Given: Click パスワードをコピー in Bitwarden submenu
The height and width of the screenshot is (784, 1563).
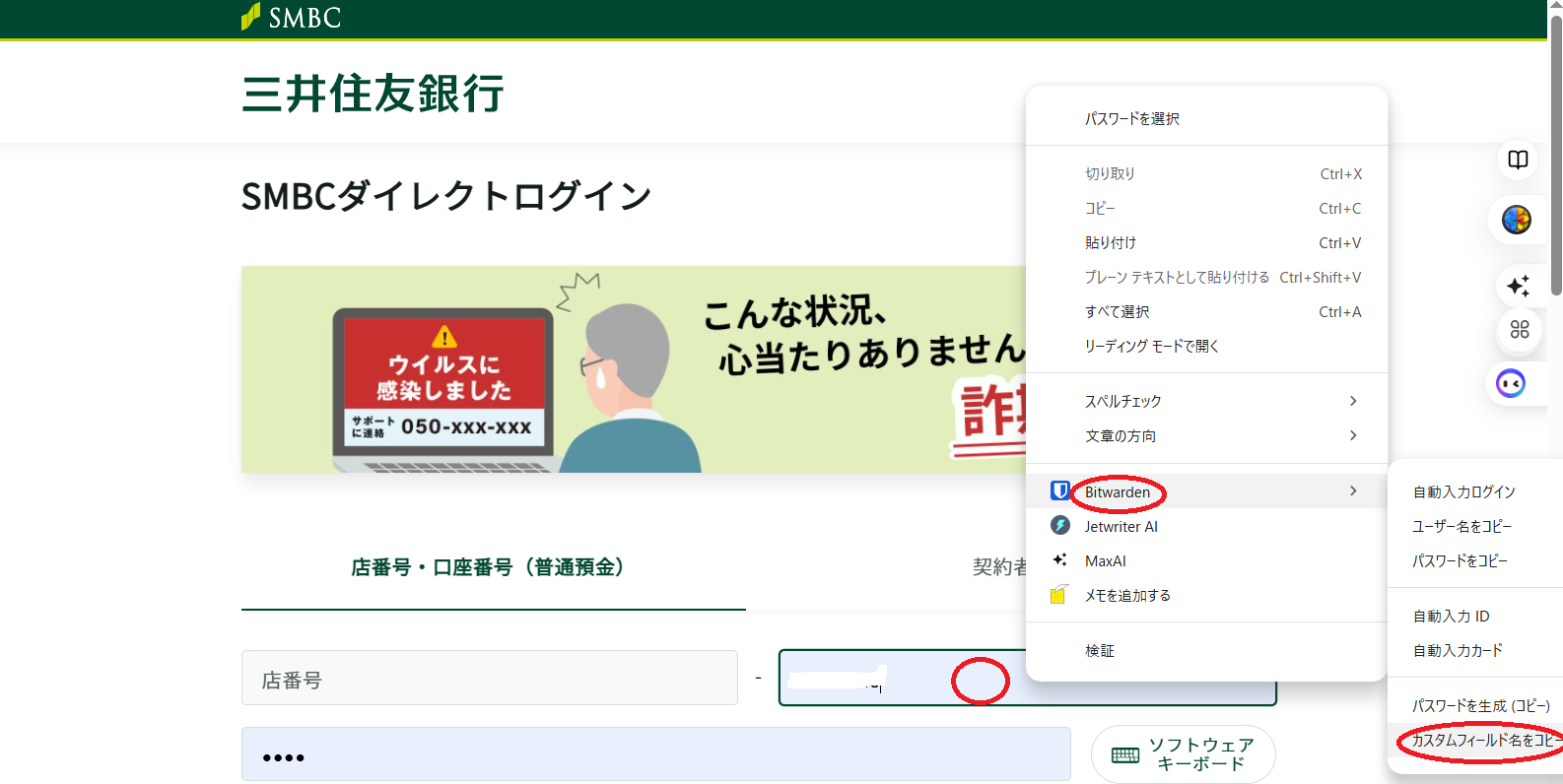Looking at the screenshot, I should [x=1460, y=560].
